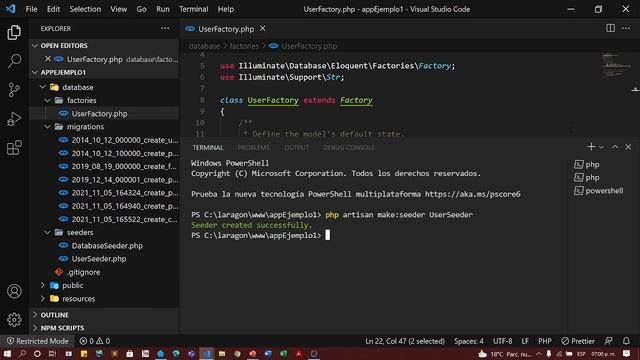Screen dimensions: 640x360
Task: Change indentation Spaces: 4
Action: pos(469,341)
